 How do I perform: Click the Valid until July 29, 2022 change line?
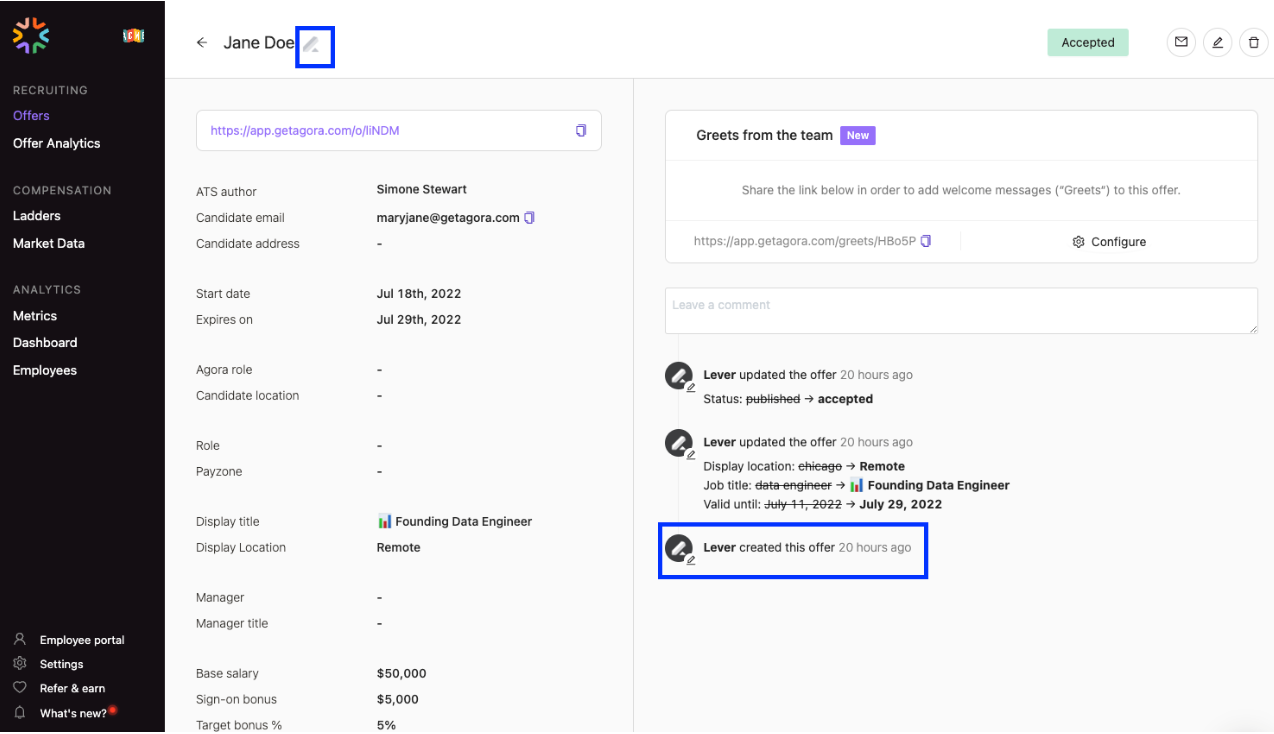(823, 504)
